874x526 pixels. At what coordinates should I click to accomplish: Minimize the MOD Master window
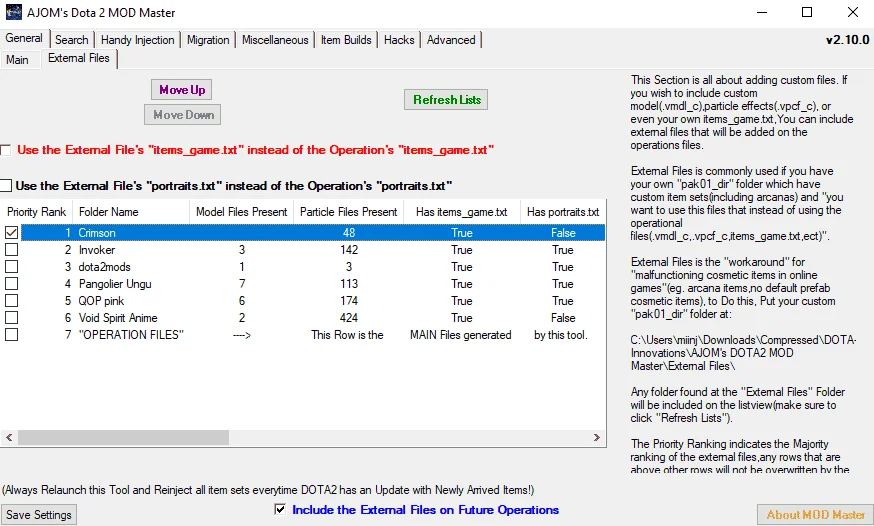tap(761, 12)
